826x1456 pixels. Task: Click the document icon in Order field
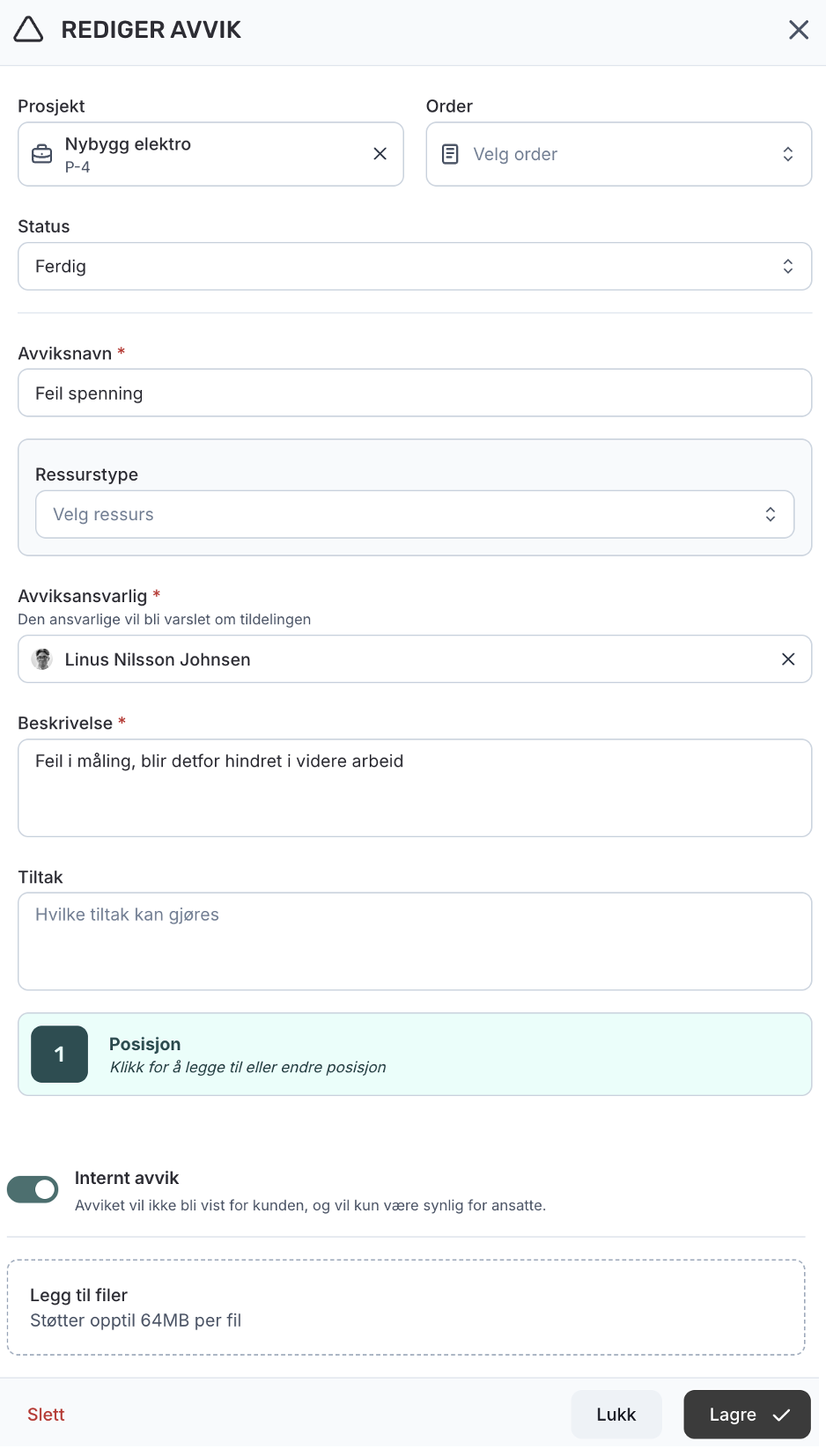click(450, 154)
